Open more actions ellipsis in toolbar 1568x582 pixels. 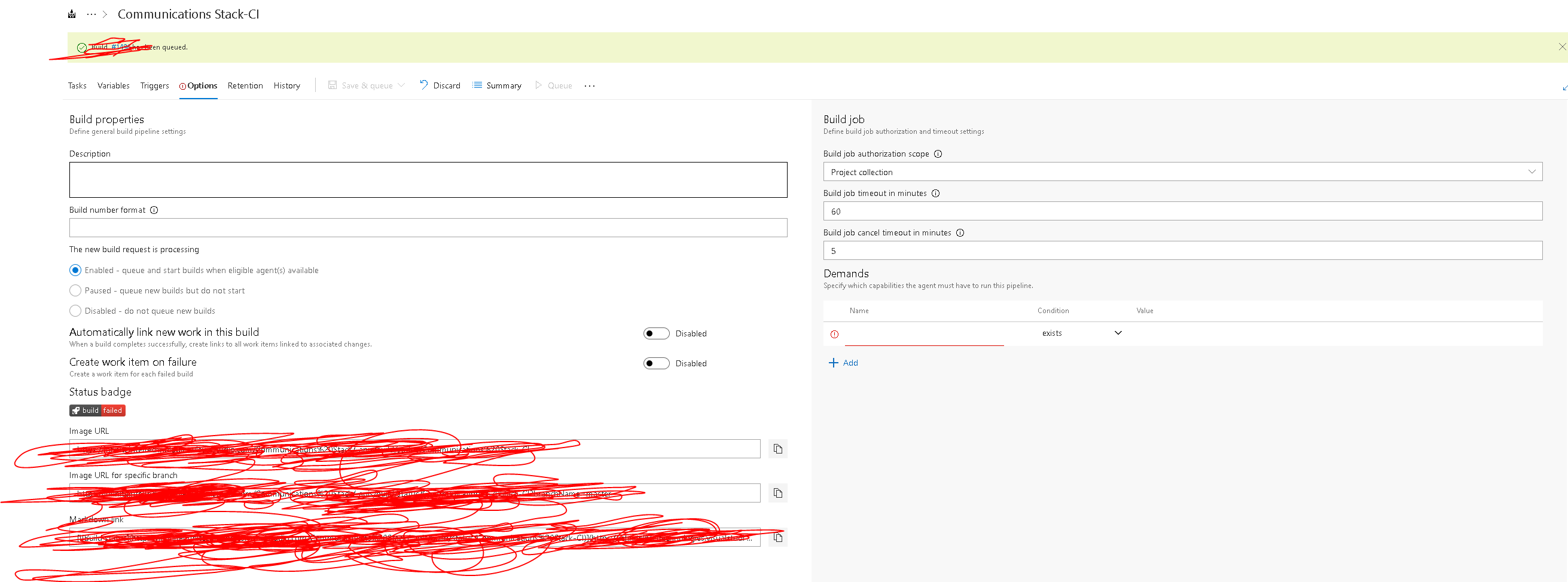pos(589,86)
